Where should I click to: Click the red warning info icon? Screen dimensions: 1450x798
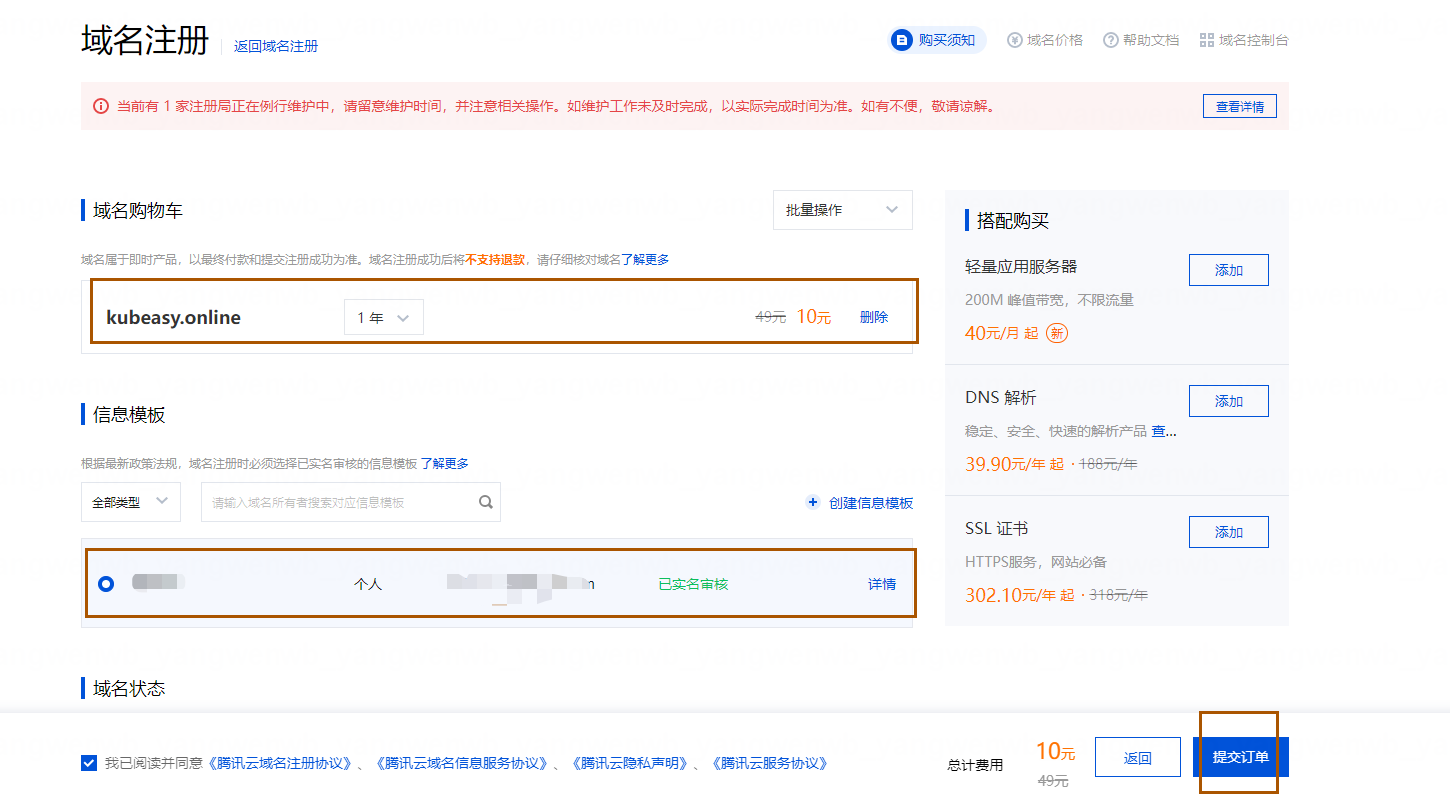[x=101, y=106]
